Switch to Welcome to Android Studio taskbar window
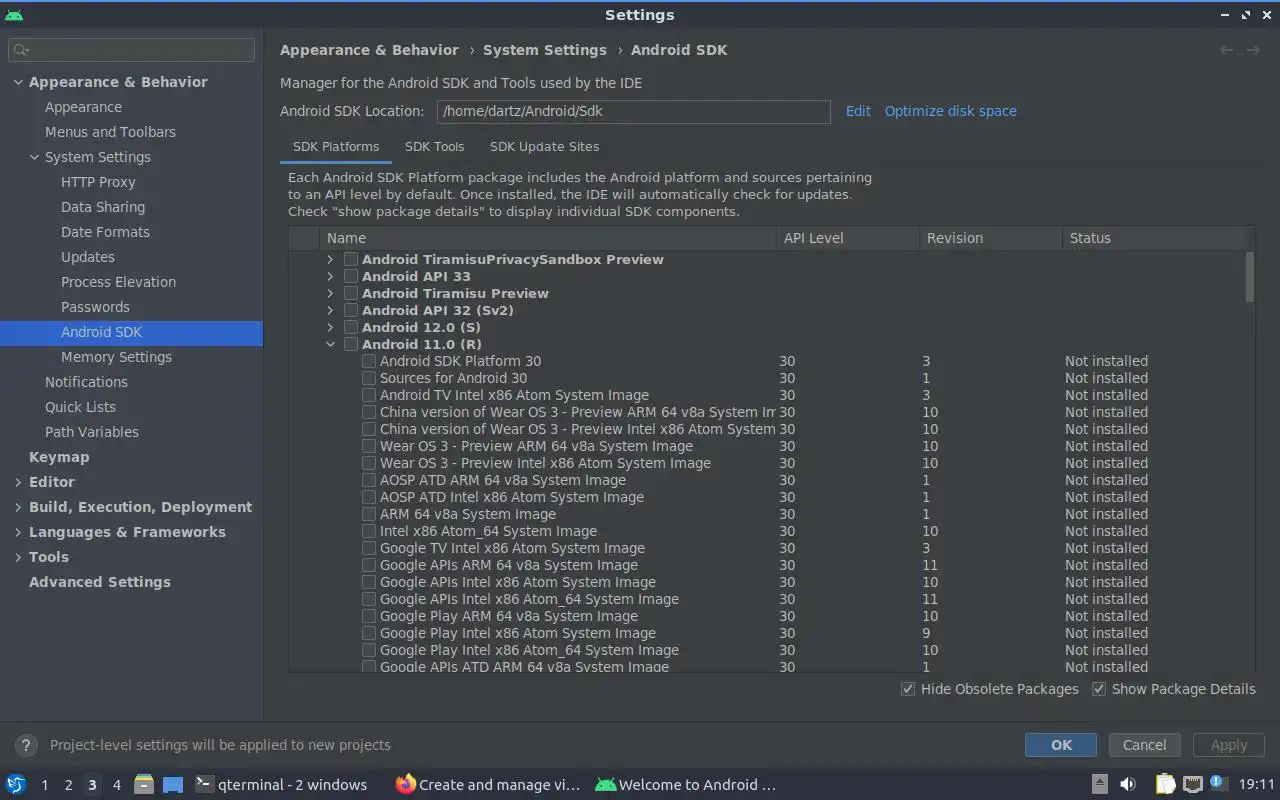 (x=686, y=784)
